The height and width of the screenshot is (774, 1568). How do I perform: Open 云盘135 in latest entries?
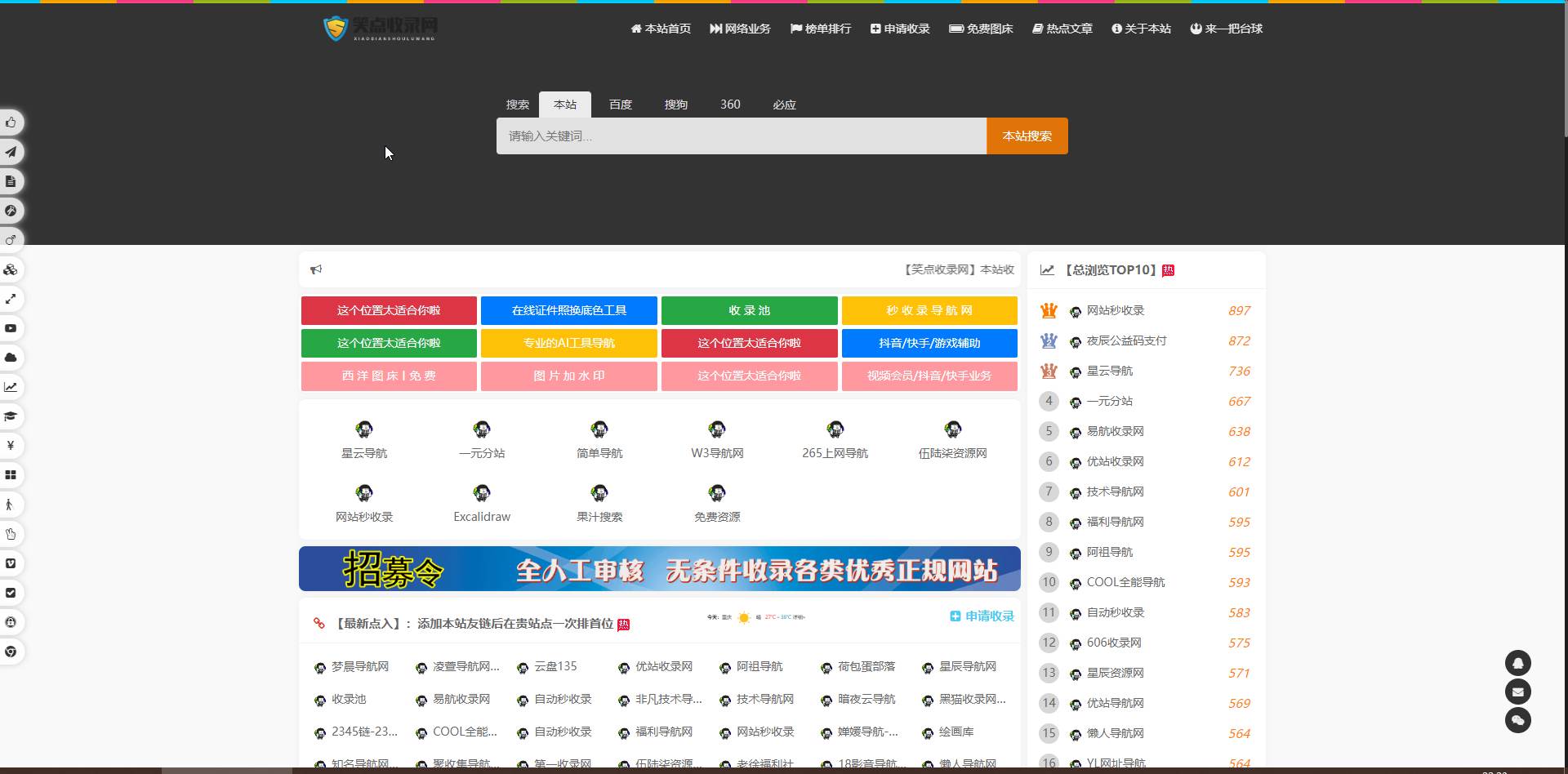click(x=555, y=667)
